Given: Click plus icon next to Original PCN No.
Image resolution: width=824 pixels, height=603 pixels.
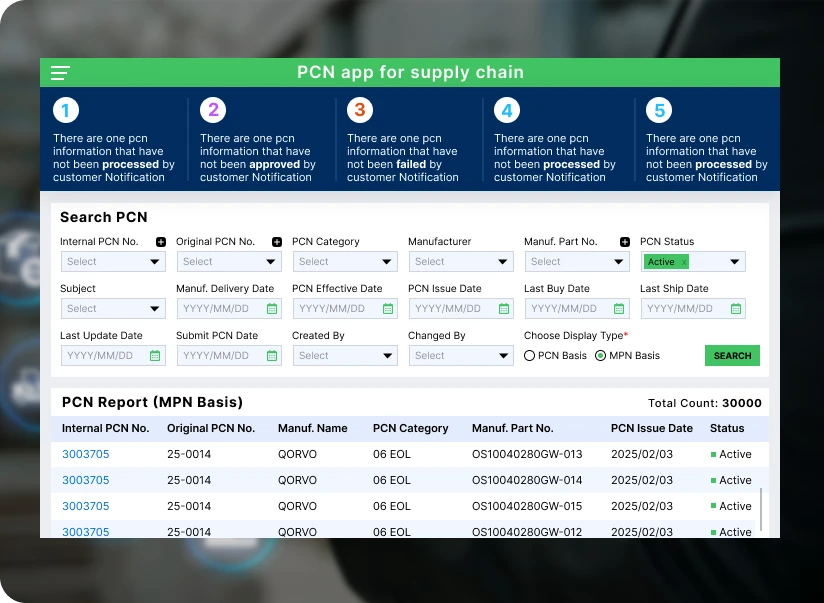Looking at the screenshot, I should pyautogui.click(x=277, y=242).
